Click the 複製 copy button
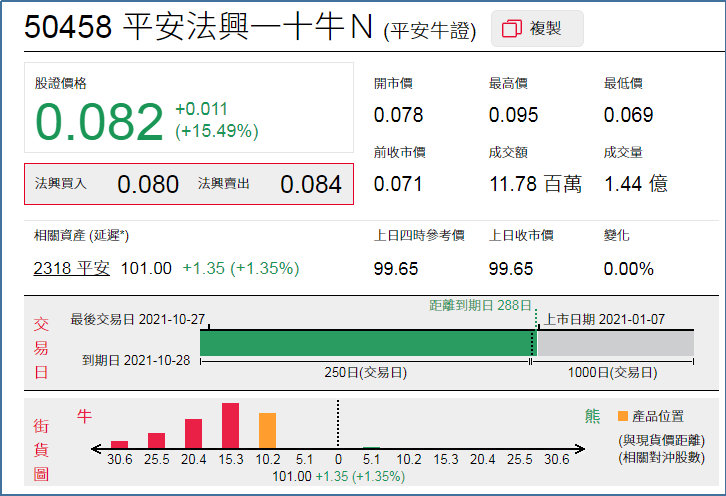726x496 pixels. [x=537, y=29]
